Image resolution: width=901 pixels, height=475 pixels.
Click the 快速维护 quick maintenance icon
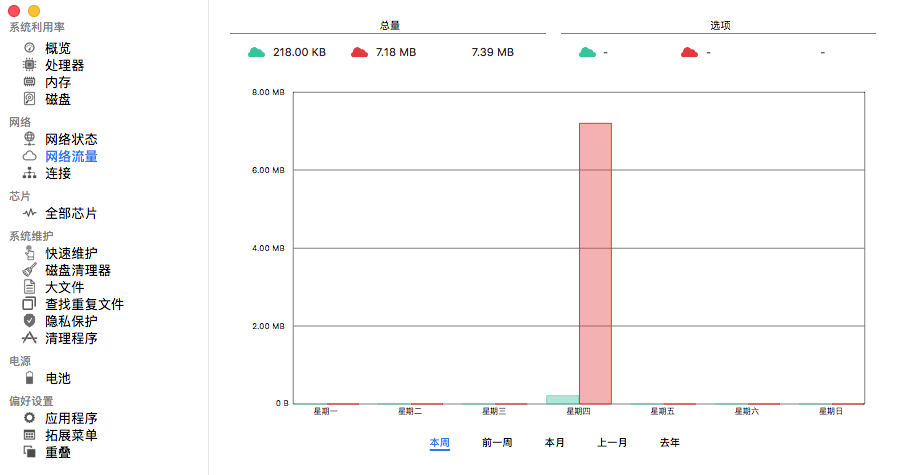tap(29, 253)
